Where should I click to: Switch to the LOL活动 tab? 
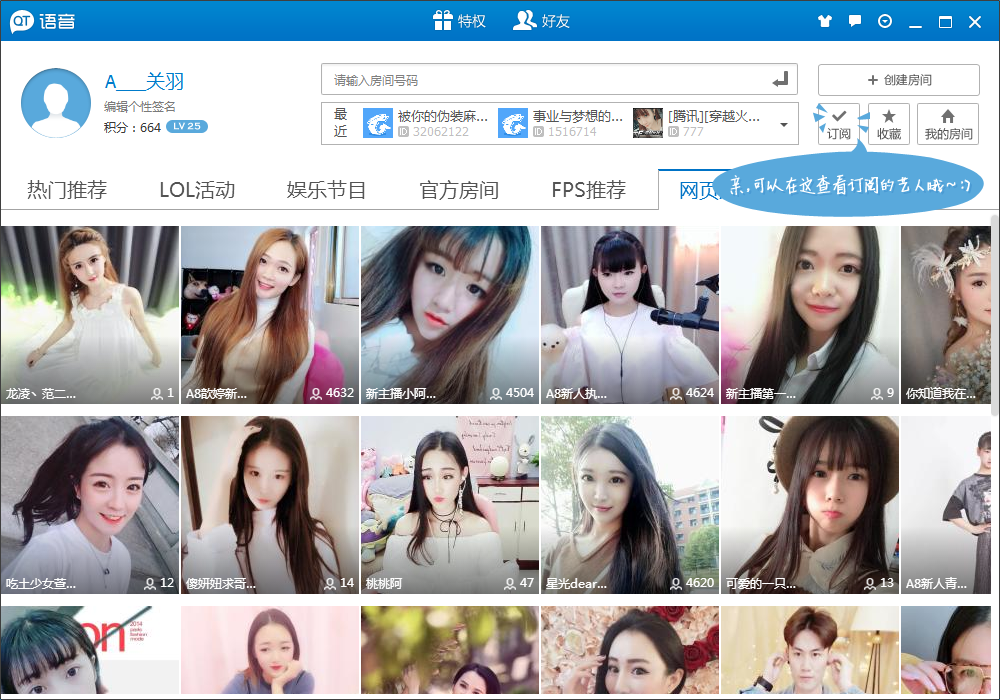pyautogui.click(x=197, y=190)
